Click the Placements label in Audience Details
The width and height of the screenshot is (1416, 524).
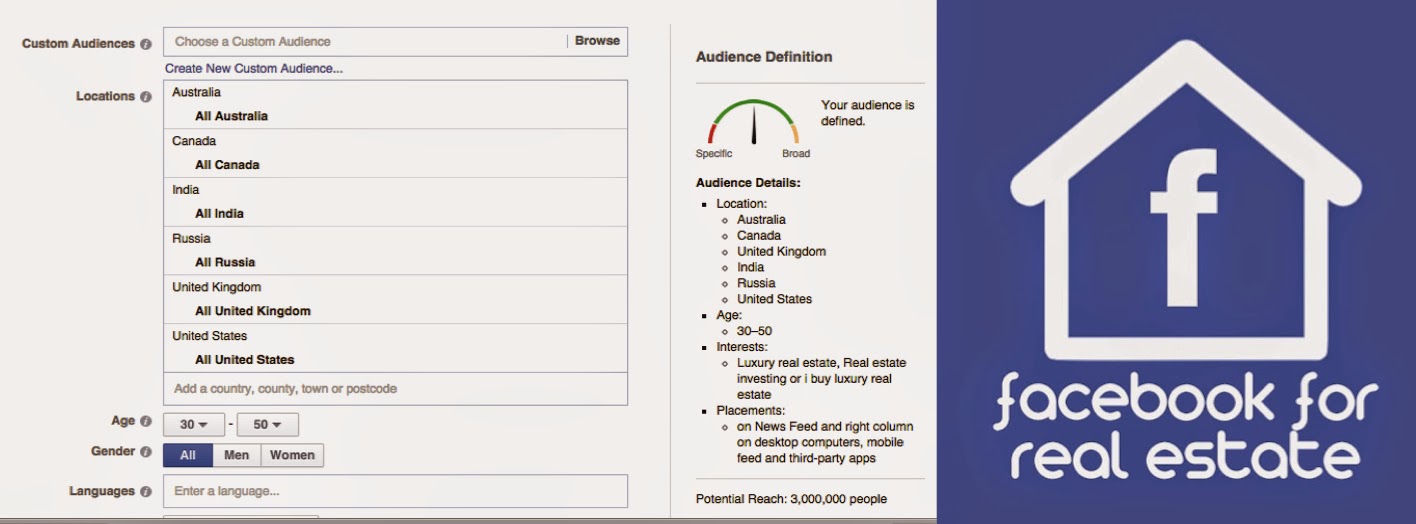pos(751,411)
